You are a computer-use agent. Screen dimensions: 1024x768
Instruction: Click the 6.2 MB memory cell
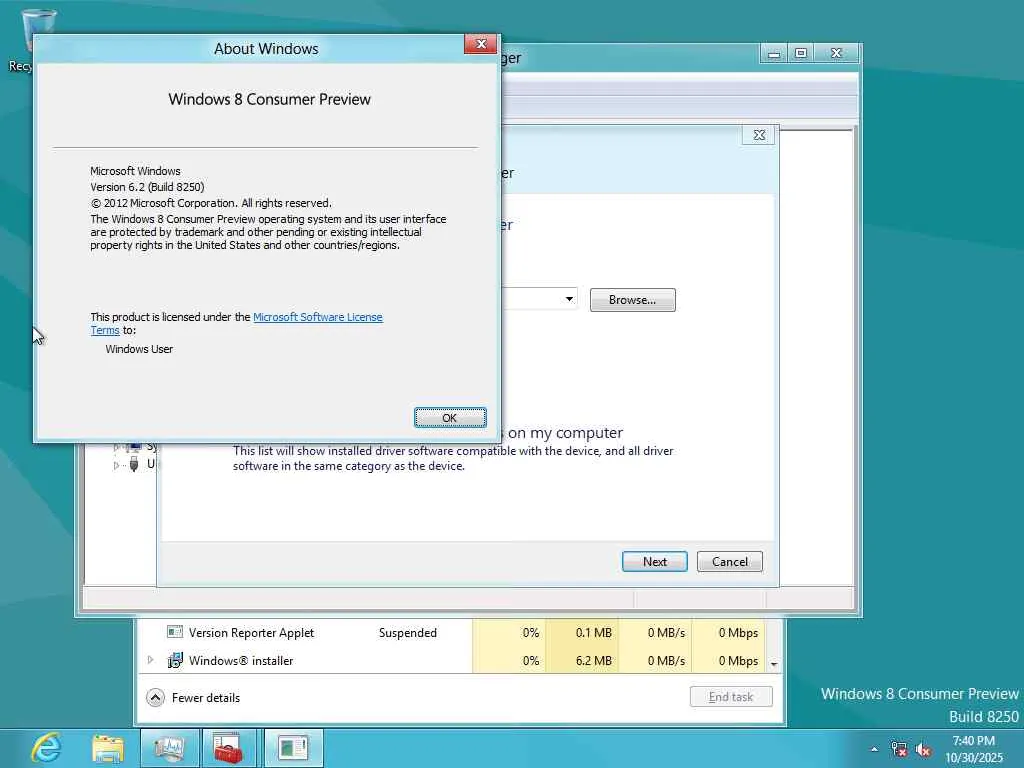pyautogui.click(x=583, y=660)
